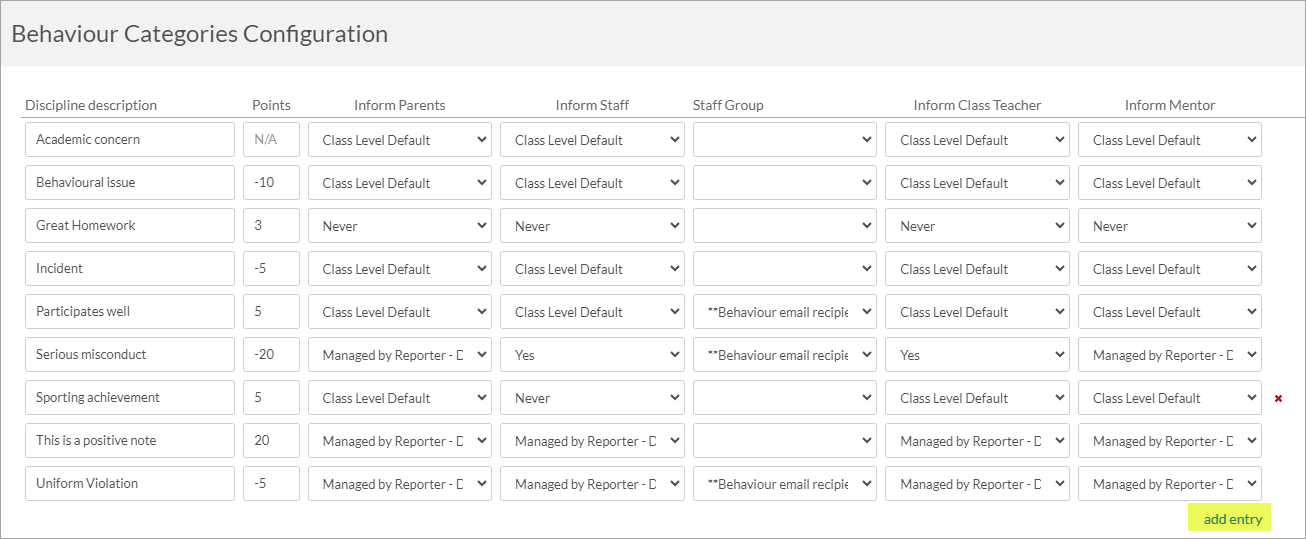1306x539 pixels.
Task: Click points field for This is a positive note
Action: pos(271,441)
